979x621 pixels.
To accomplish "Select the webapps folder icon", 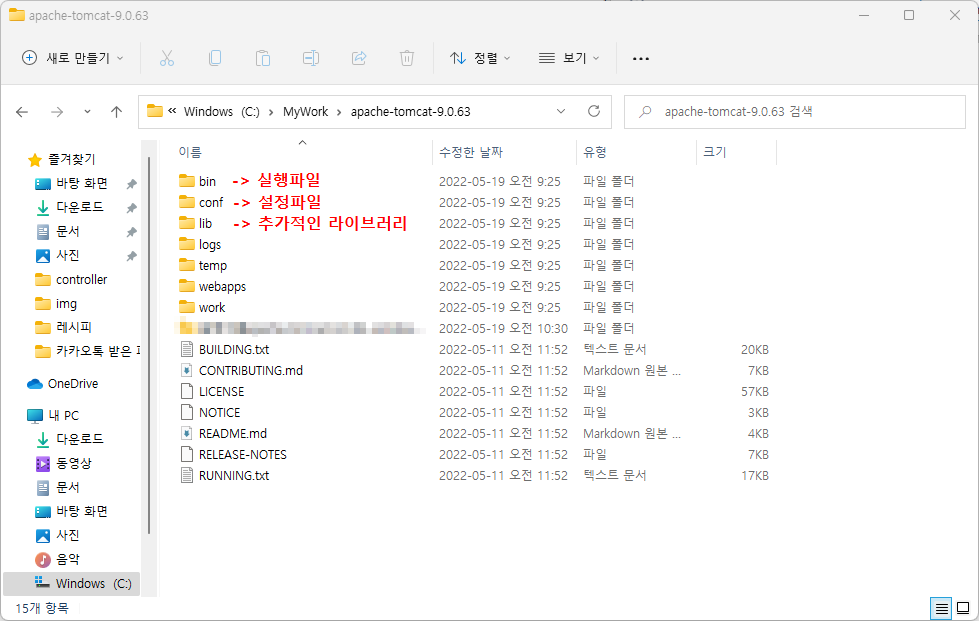I will coord(187,286).
